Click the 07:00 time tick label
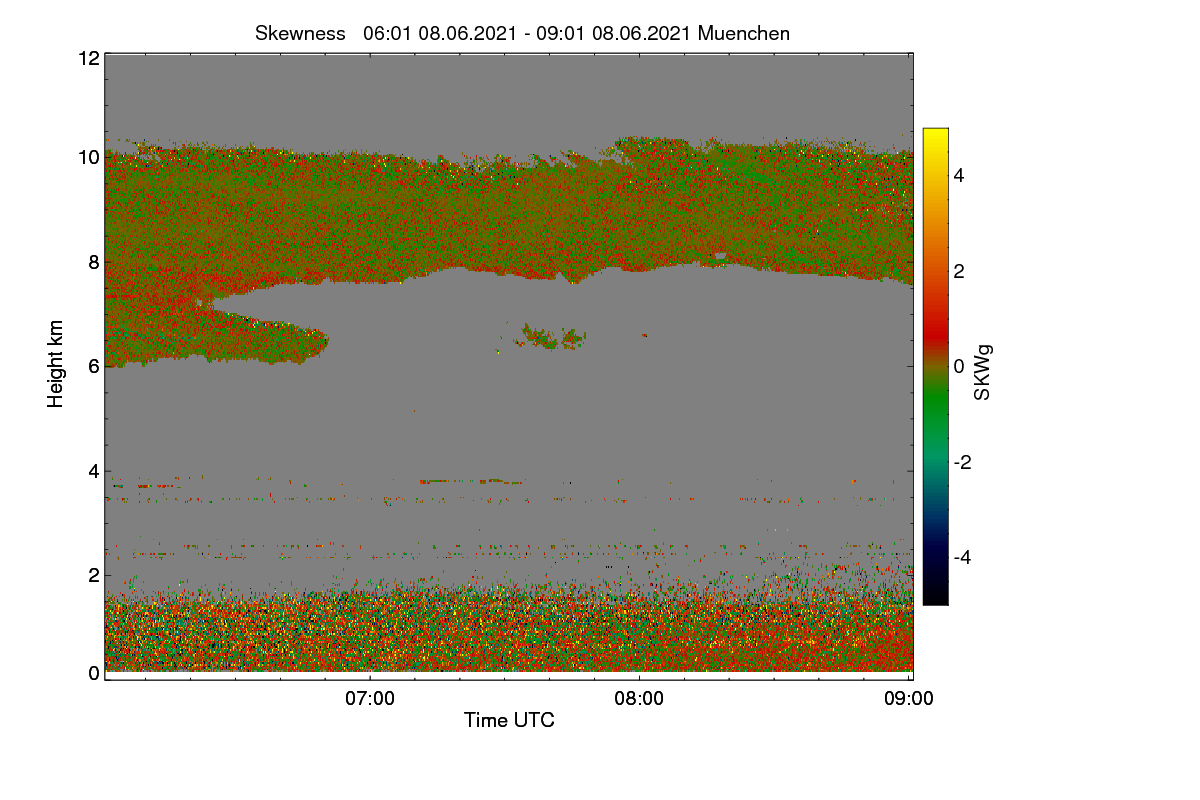The height and width of the screenshot is (800, 1200). tap(370, 698)
